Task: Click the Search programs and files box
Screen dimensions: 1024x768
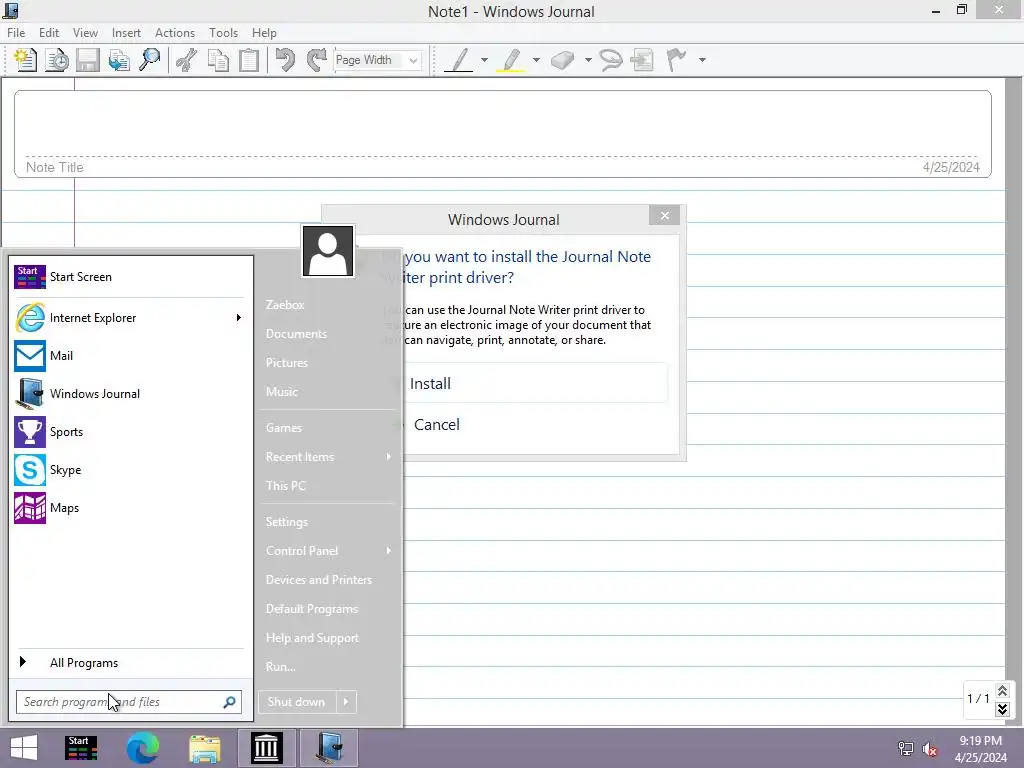Action: [x=129, y=702]
